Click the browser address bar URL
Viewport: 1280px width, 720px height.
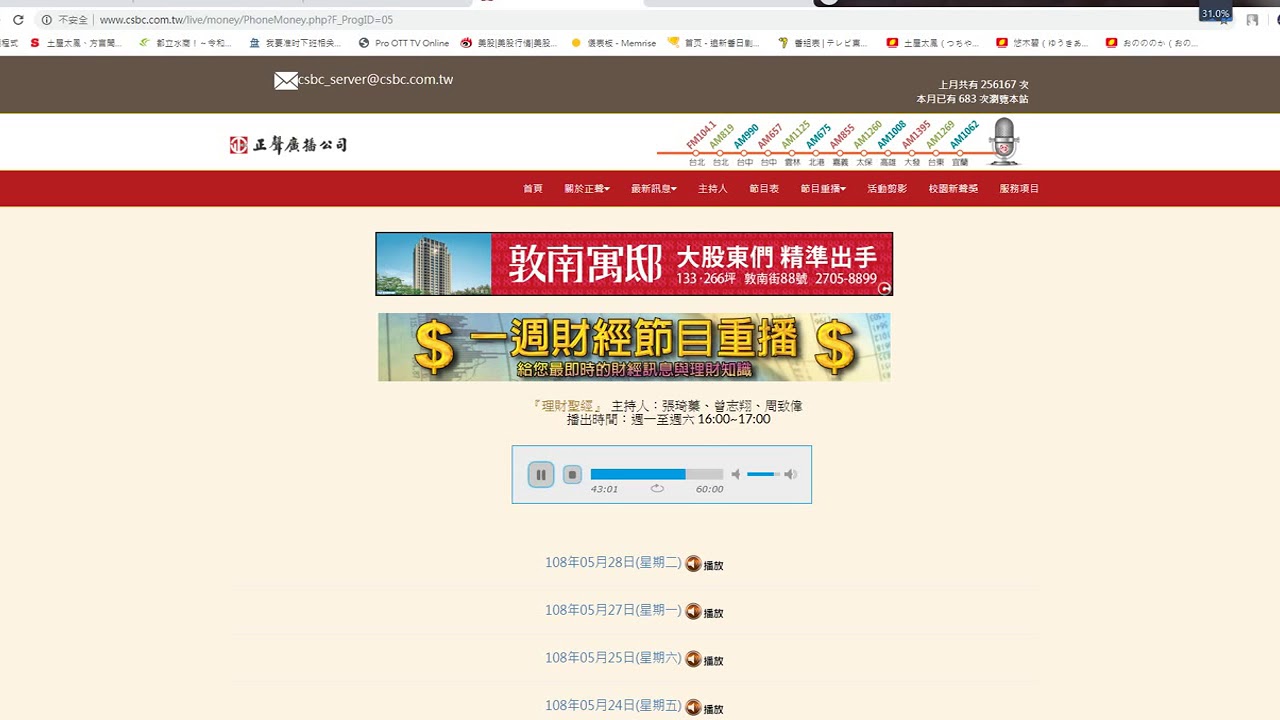pos(246,20)
